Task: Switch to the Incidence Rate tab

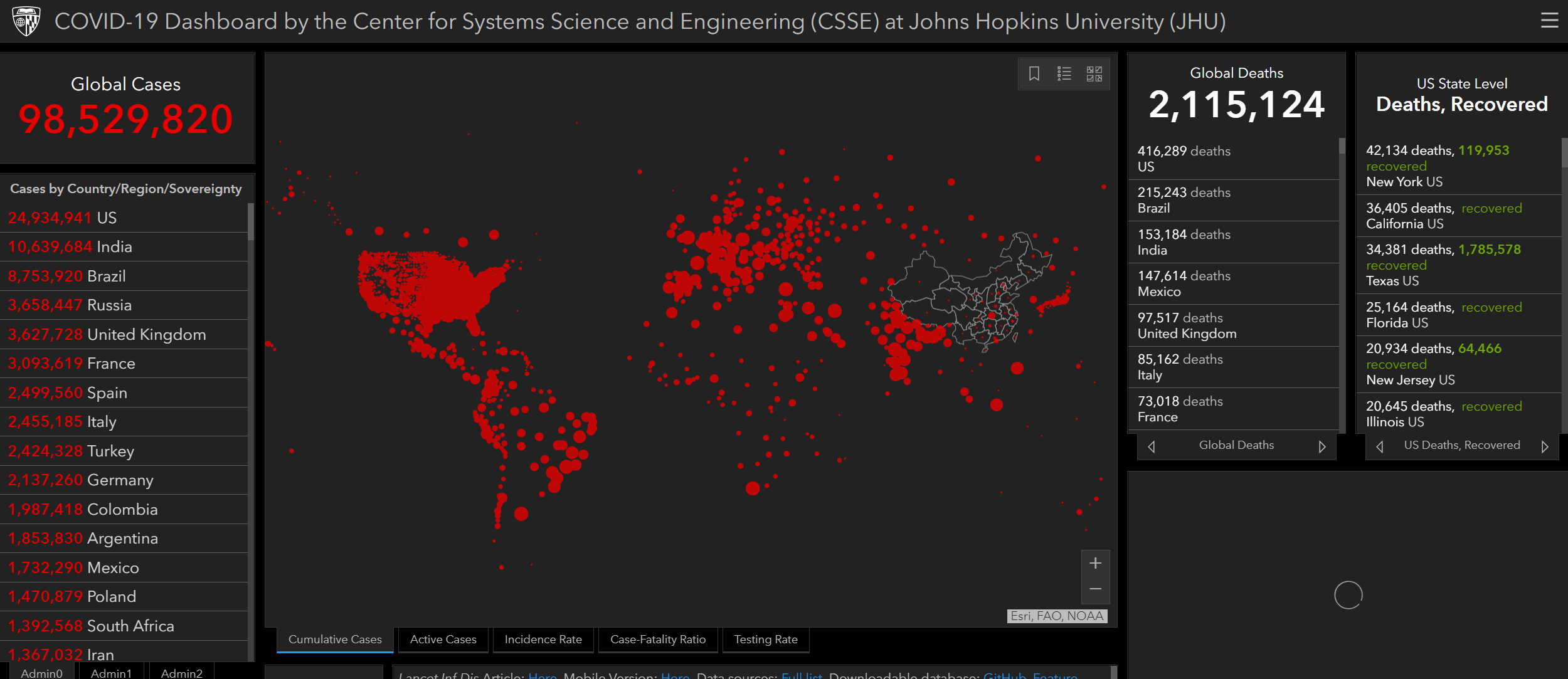Action: point(543,640)
